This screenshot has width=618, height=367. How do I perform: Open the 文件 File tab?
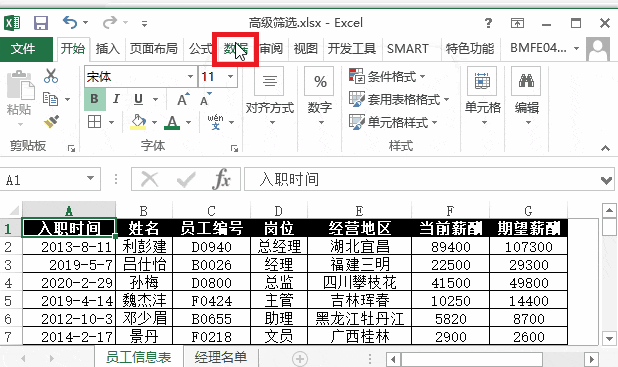[x=26, y=49]
